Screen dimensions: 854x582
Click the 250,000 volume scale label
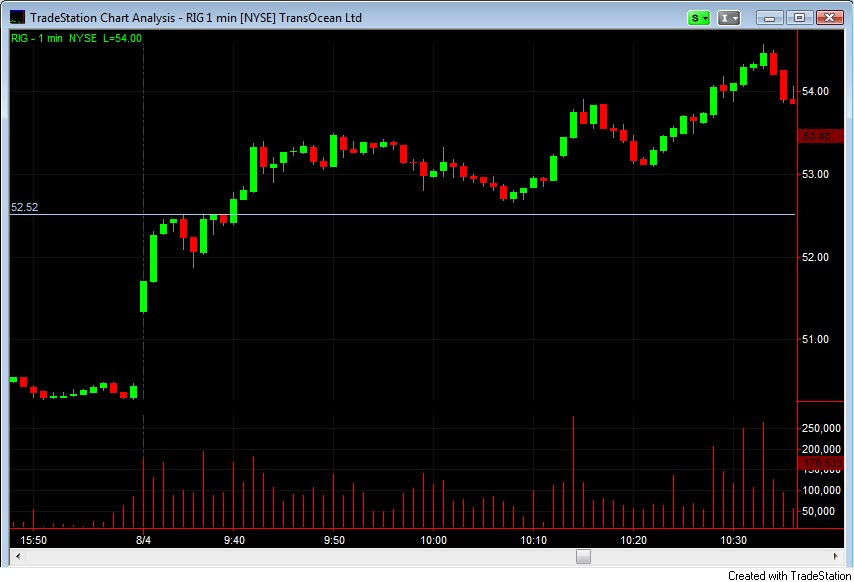[822, 427]
